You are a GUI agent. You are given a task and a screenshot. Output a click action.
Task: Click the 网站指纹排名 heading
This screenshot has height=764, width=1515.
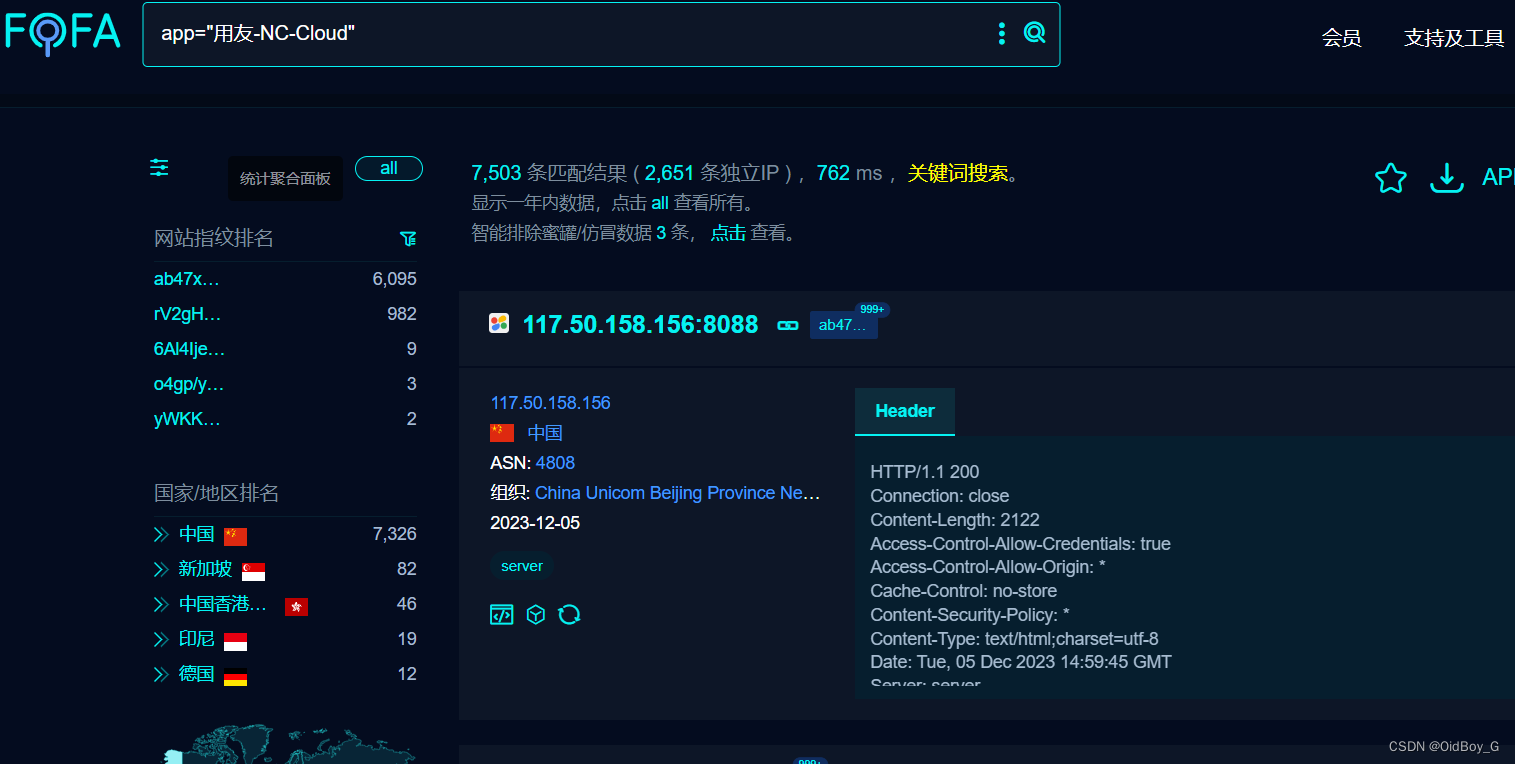click(214, 238)
